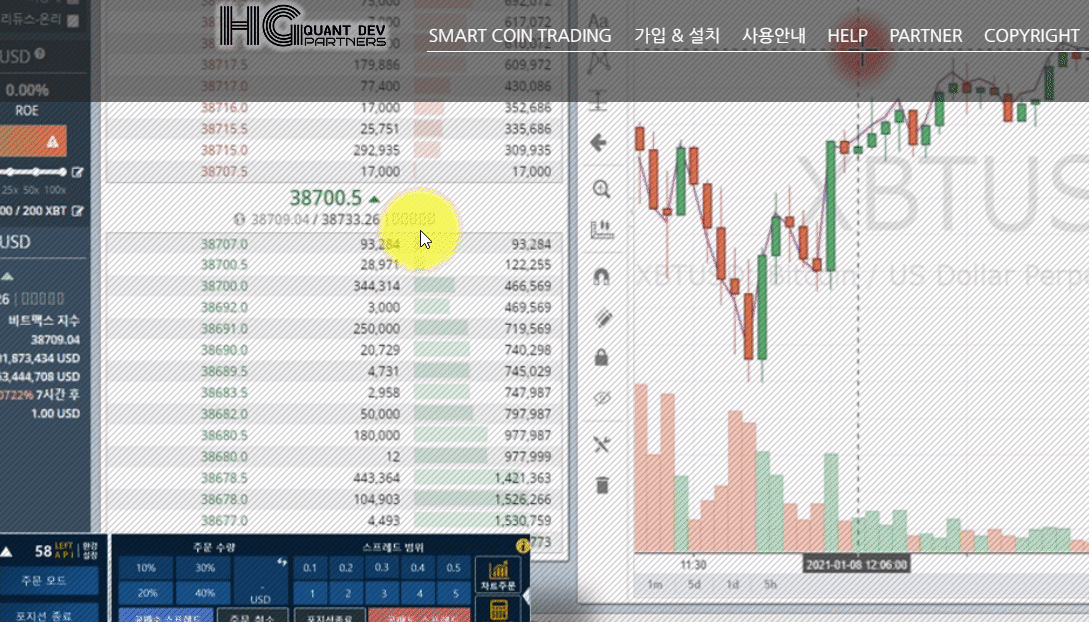The height and width of the screenshot is (622, 1089).
Task: Switch chart to 1m timeframe
Action: (x=654, y=585)
